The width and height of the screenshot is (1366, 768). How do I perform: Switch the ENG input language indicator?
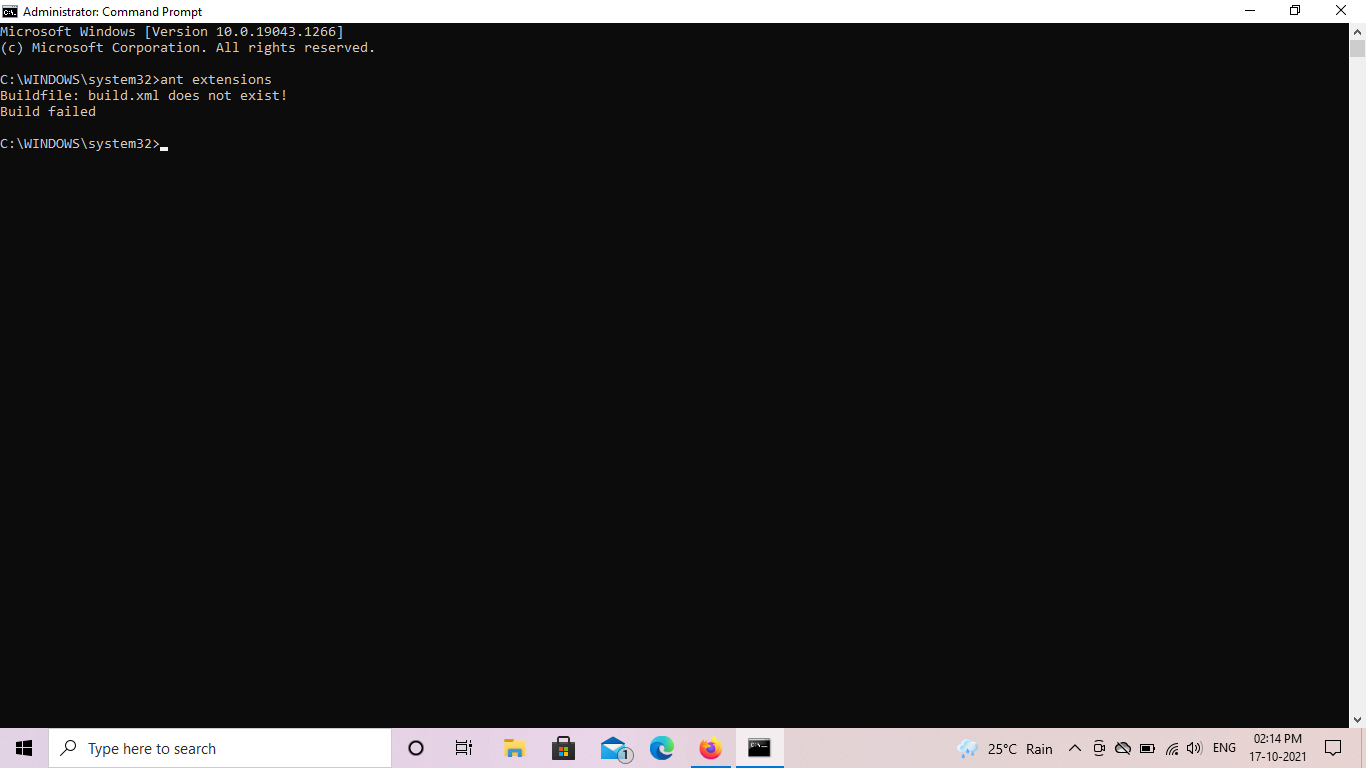[1224, 748]
